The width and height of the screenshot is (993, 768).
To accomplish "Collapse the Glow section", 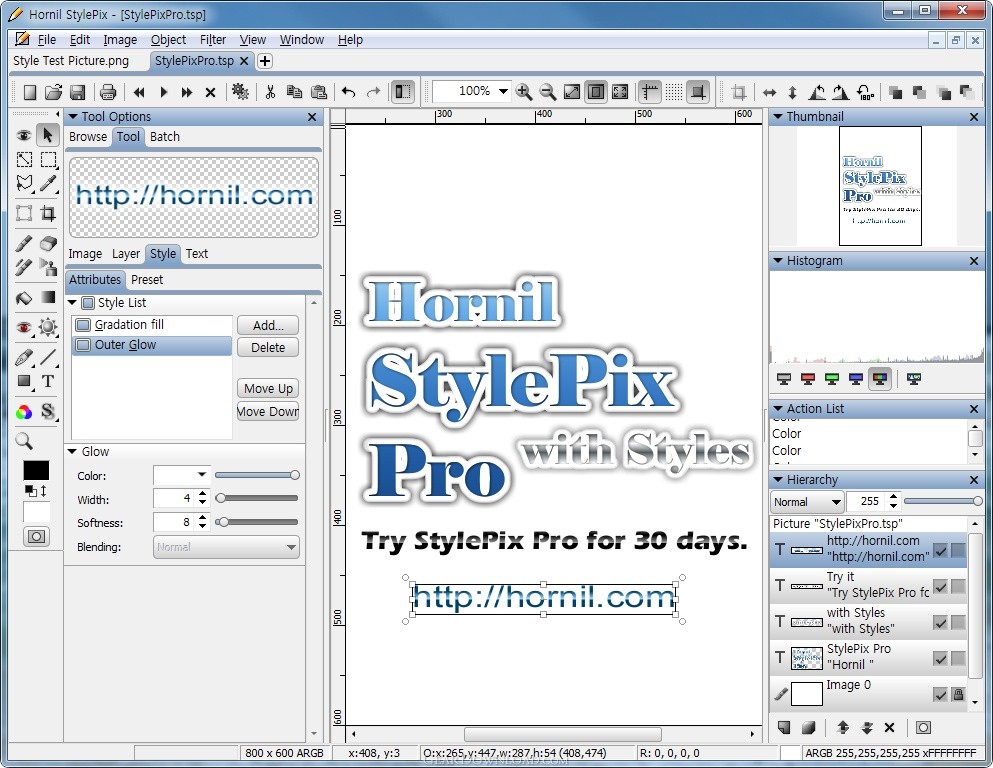I will pyautogui.click(x=72, y=451).
